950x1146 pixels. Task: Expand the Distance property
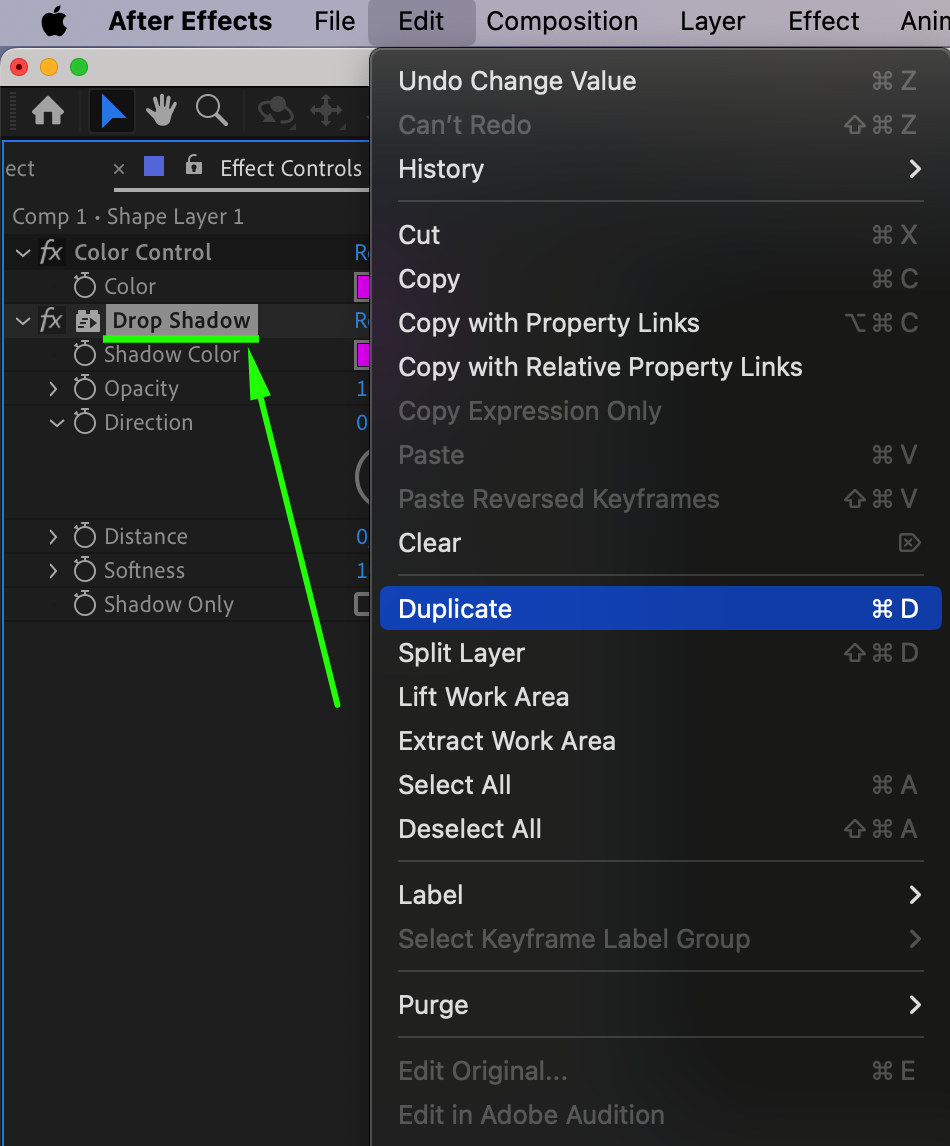pyautogui.click(x=54, y=537)
